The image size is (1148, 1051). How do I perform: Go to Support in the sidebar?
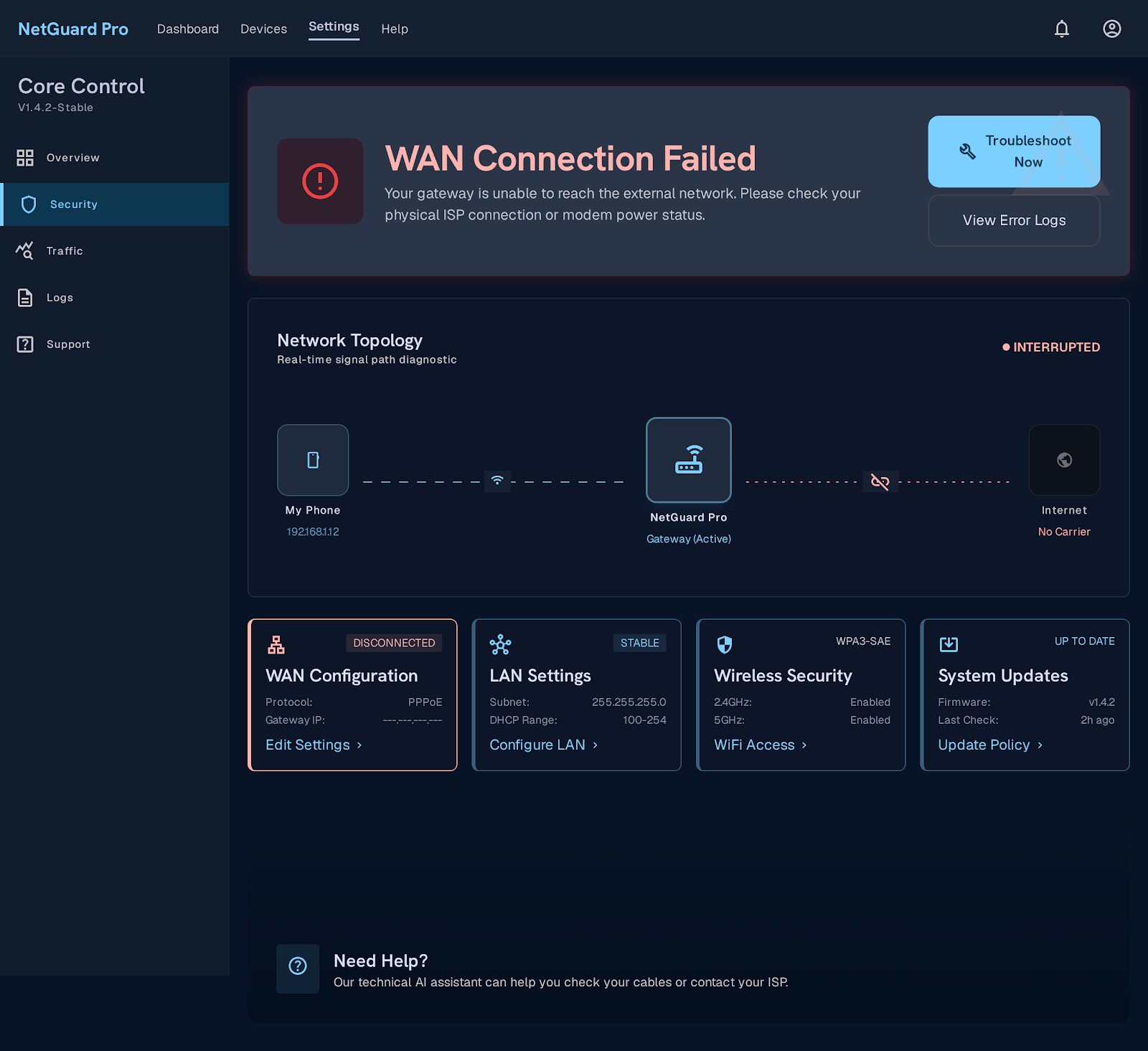(x=115, y=344)
